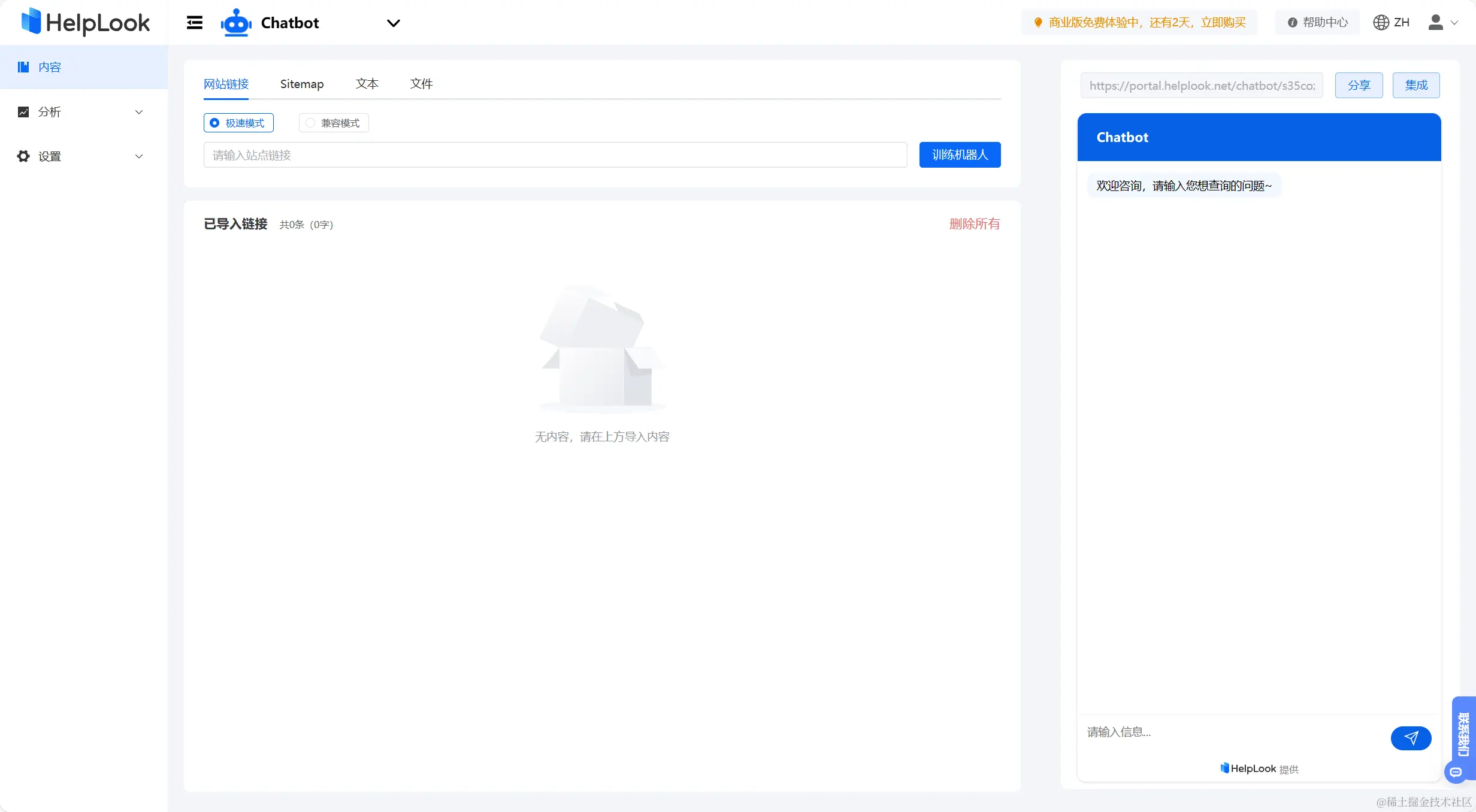Click the Chatbot robot icon

click(236, 23)
